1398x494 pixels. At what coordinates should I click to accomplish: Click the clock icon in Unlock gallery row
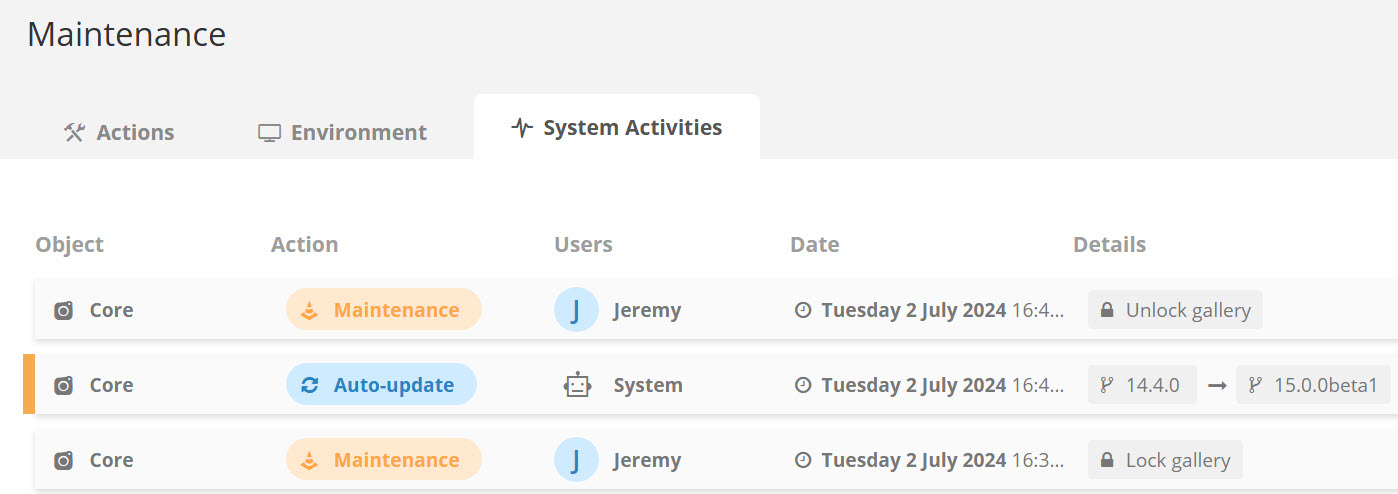pos(802,310)
